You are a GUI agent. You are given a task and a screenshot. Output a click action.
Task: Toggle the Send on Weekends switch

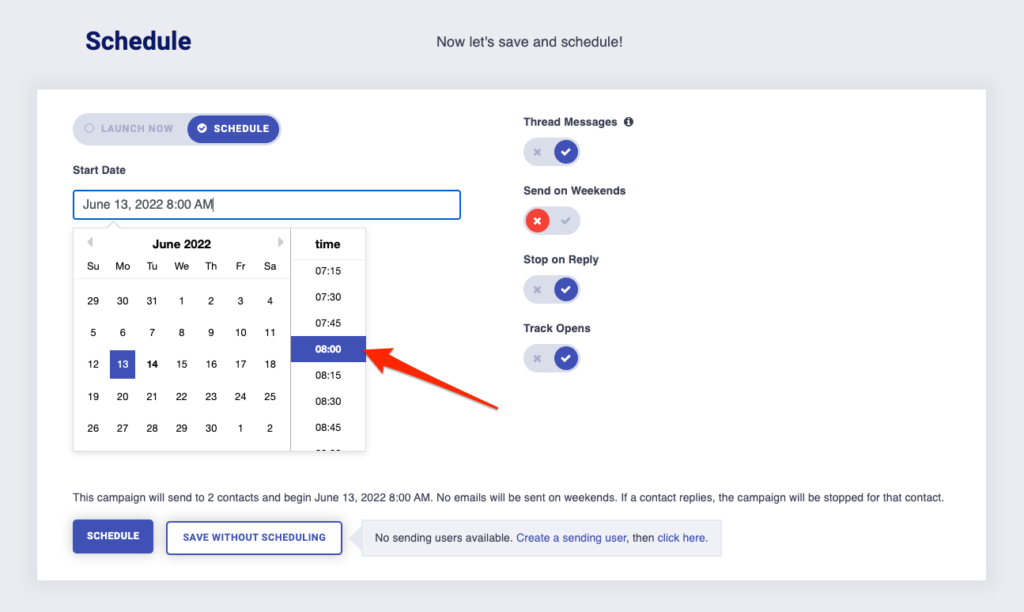pos(551,221)
